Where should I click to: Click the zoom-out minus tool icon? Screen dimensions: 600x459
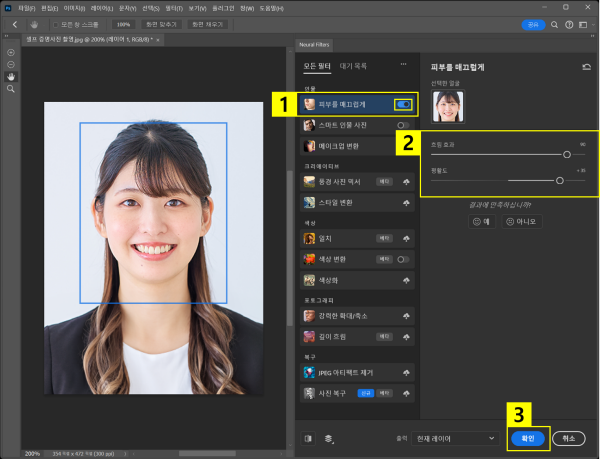[11, 63]
